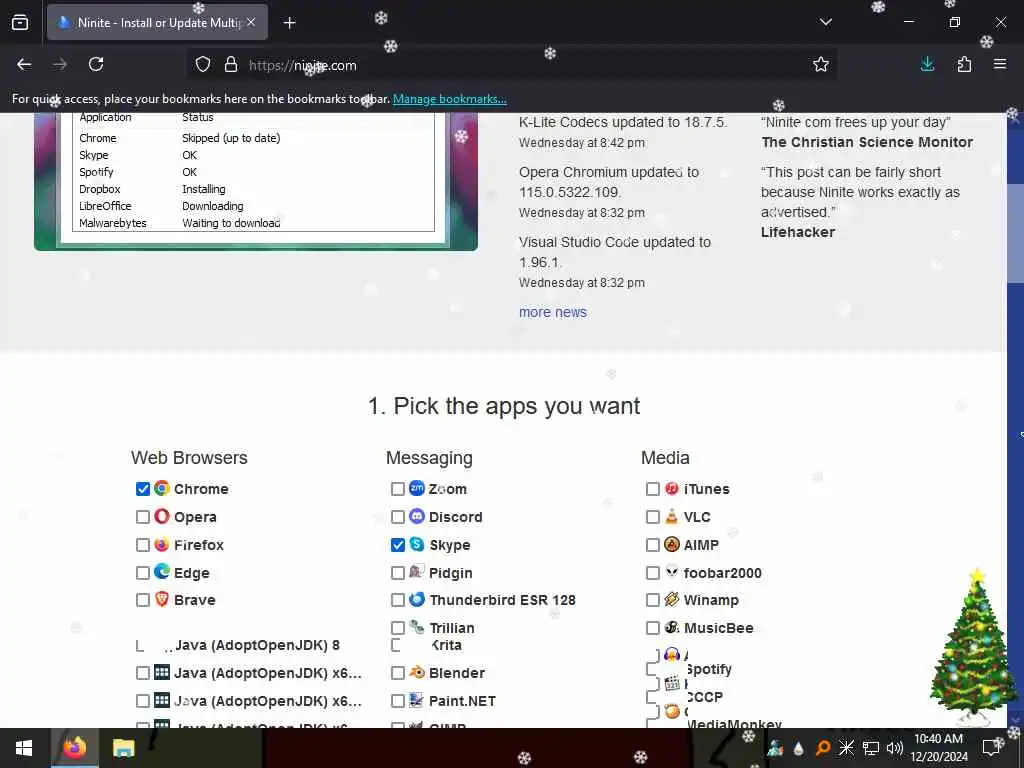Click the Firefox taskbar button
The width and height of the screenshot is (1024, 768).
(74, 748)
